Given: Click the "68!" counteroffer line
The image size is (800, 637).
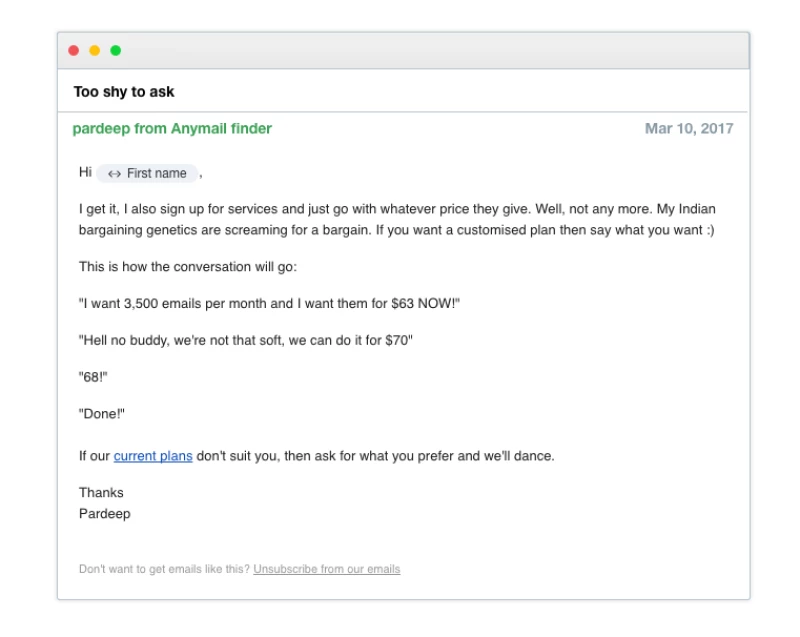Looking at the screenshot, I should (x=93, y=377).
